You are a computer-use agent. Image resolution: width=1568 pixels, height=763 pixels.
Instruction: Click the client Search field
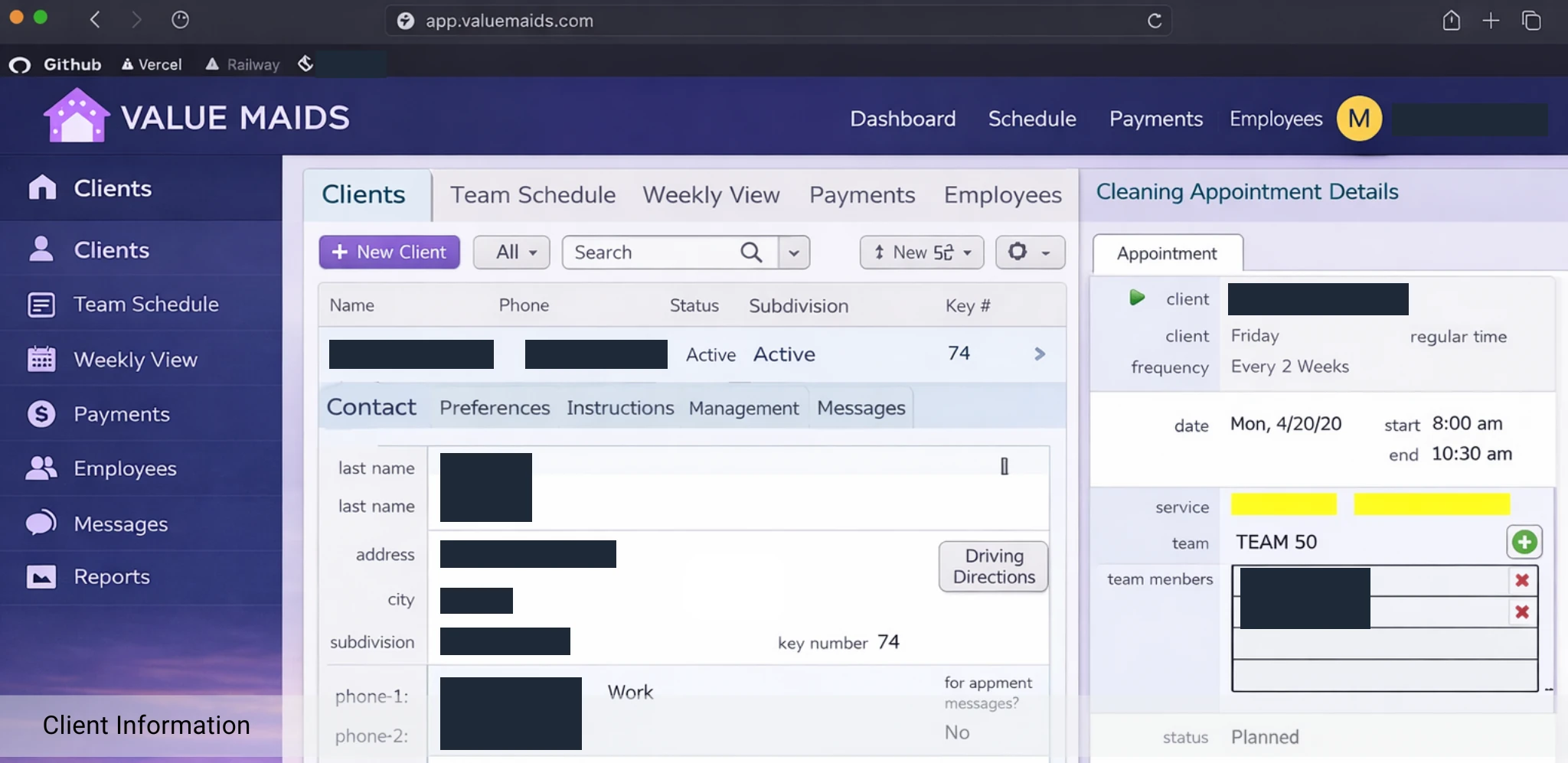[670, 253]
